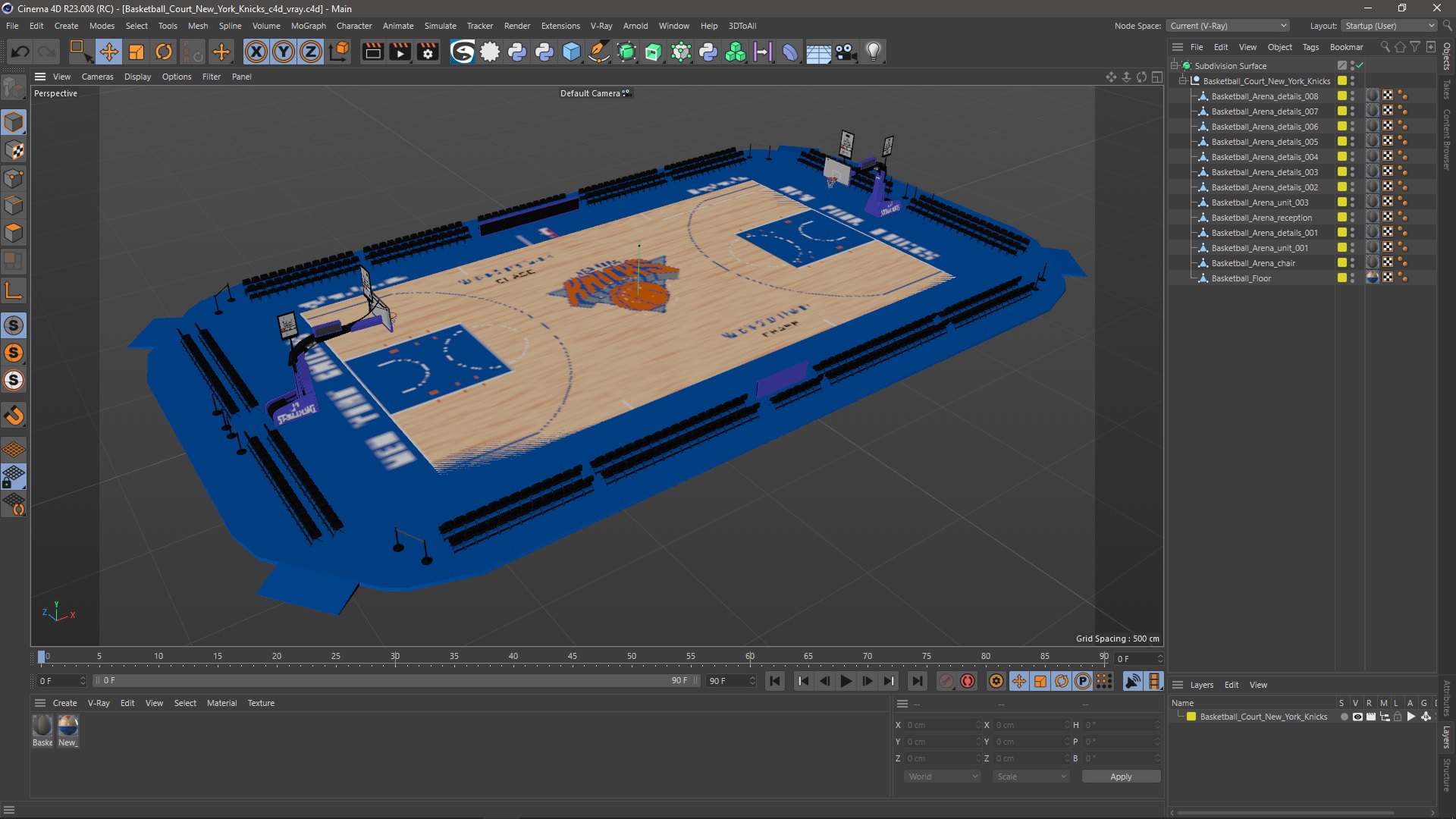Toggle Z axis lock

click(x=310, y=52)
